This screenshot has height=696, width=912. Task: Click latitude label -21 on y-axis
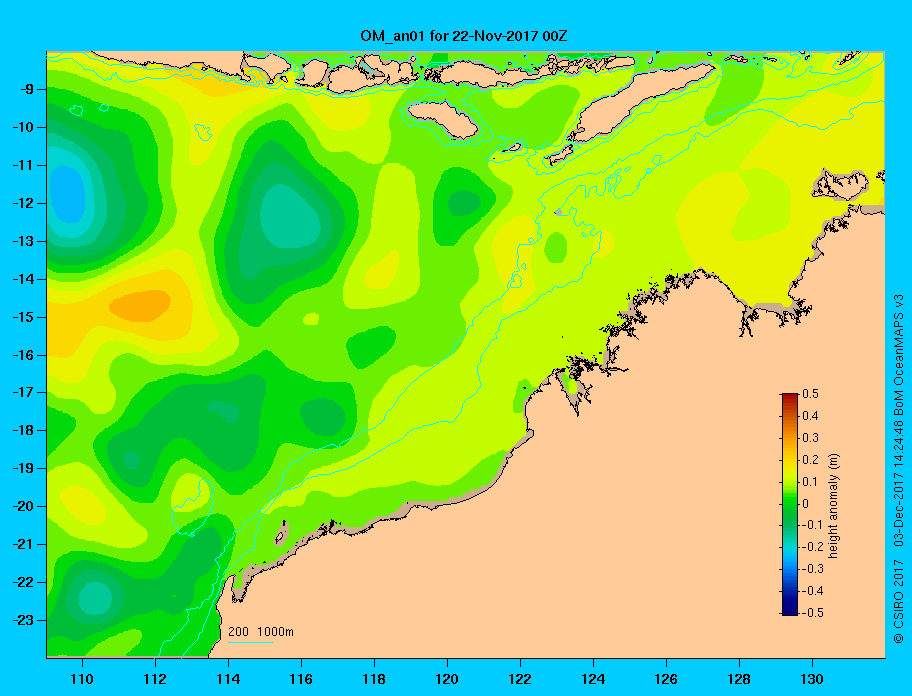[x=22, y=544]
